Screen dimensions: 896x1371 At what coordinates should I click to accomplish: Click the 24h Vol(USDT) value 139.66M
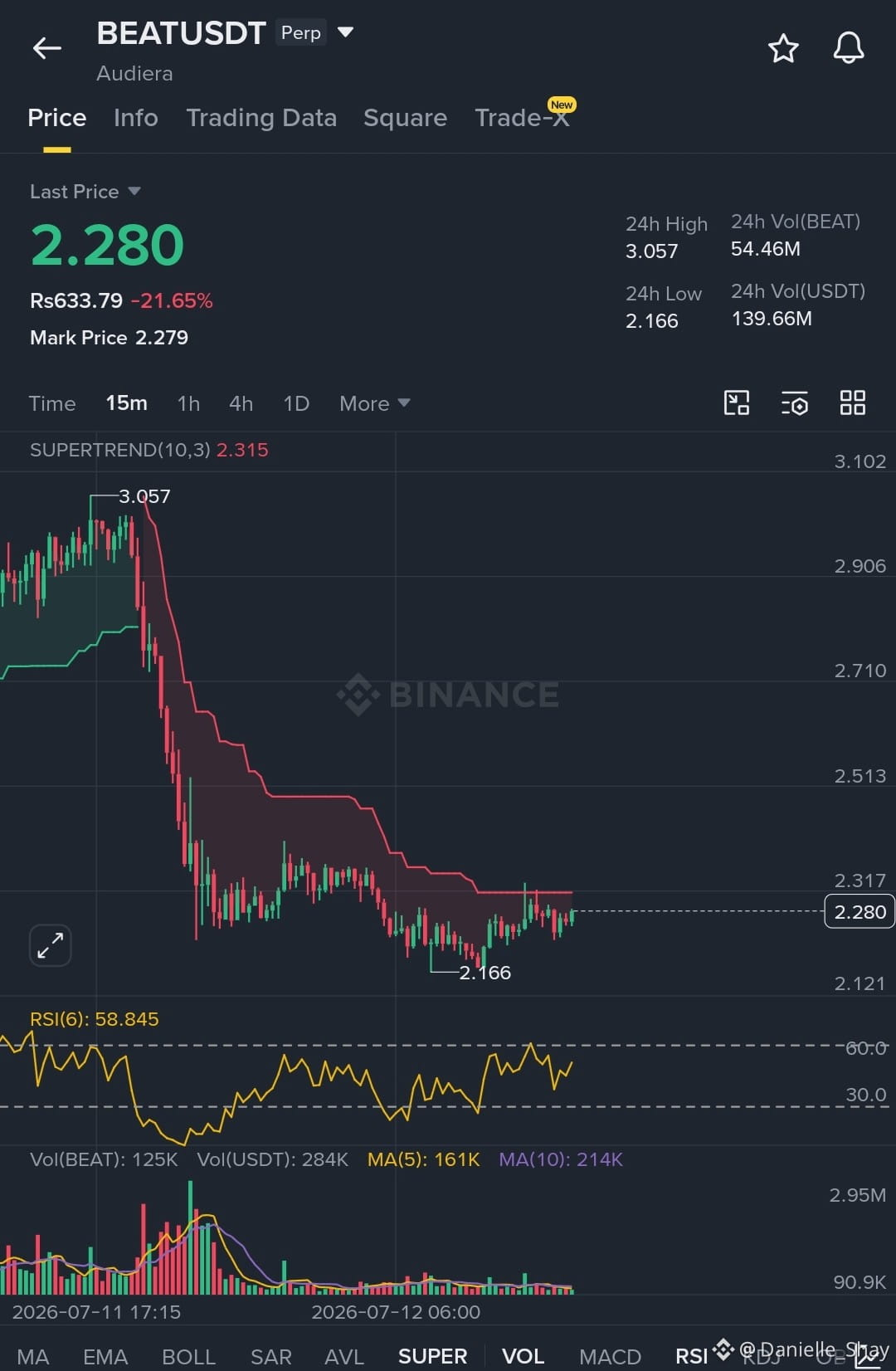772,319
